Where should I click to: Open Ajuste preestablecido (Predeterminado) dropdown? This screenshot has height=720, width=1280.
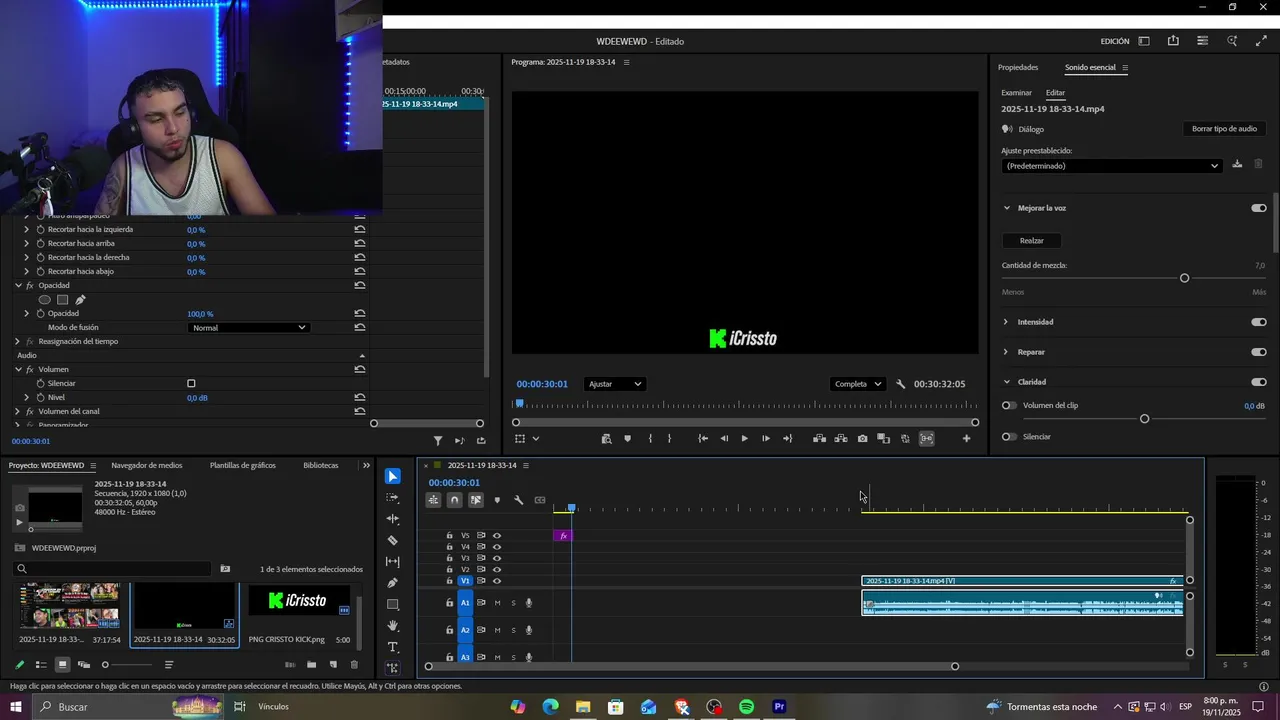[x=1112, y=166]
